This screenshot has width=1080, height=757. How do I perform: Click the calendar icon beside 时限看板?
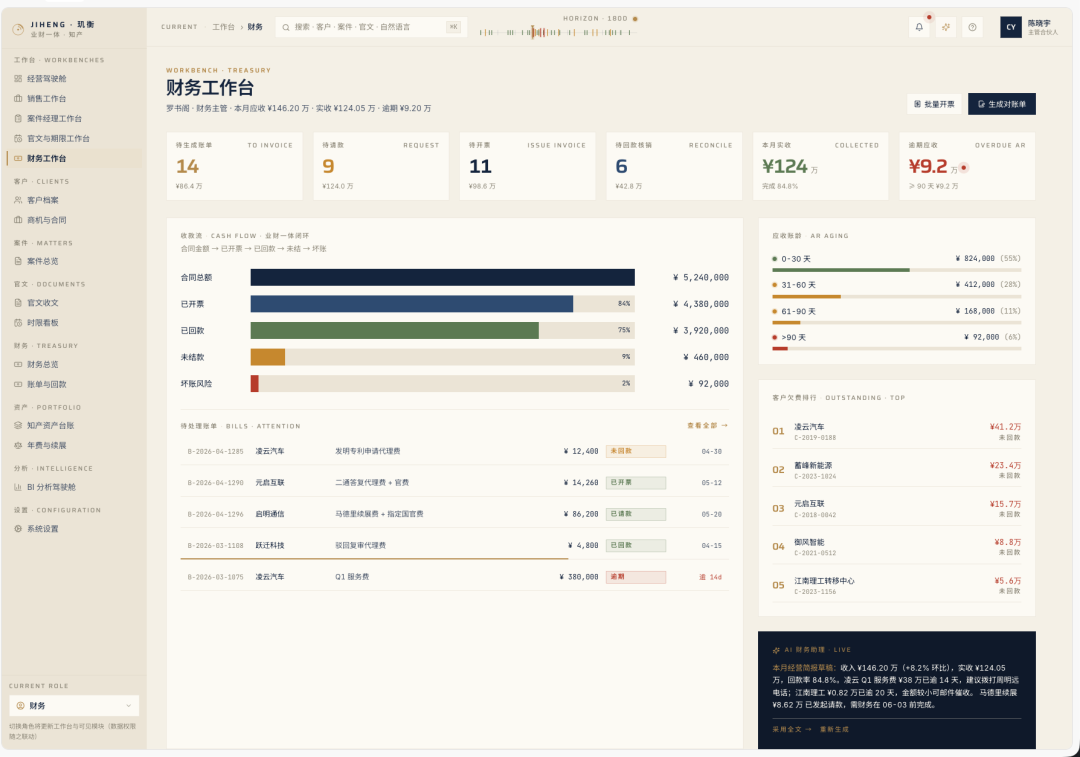pyautogui.click(x=18, y=322)
